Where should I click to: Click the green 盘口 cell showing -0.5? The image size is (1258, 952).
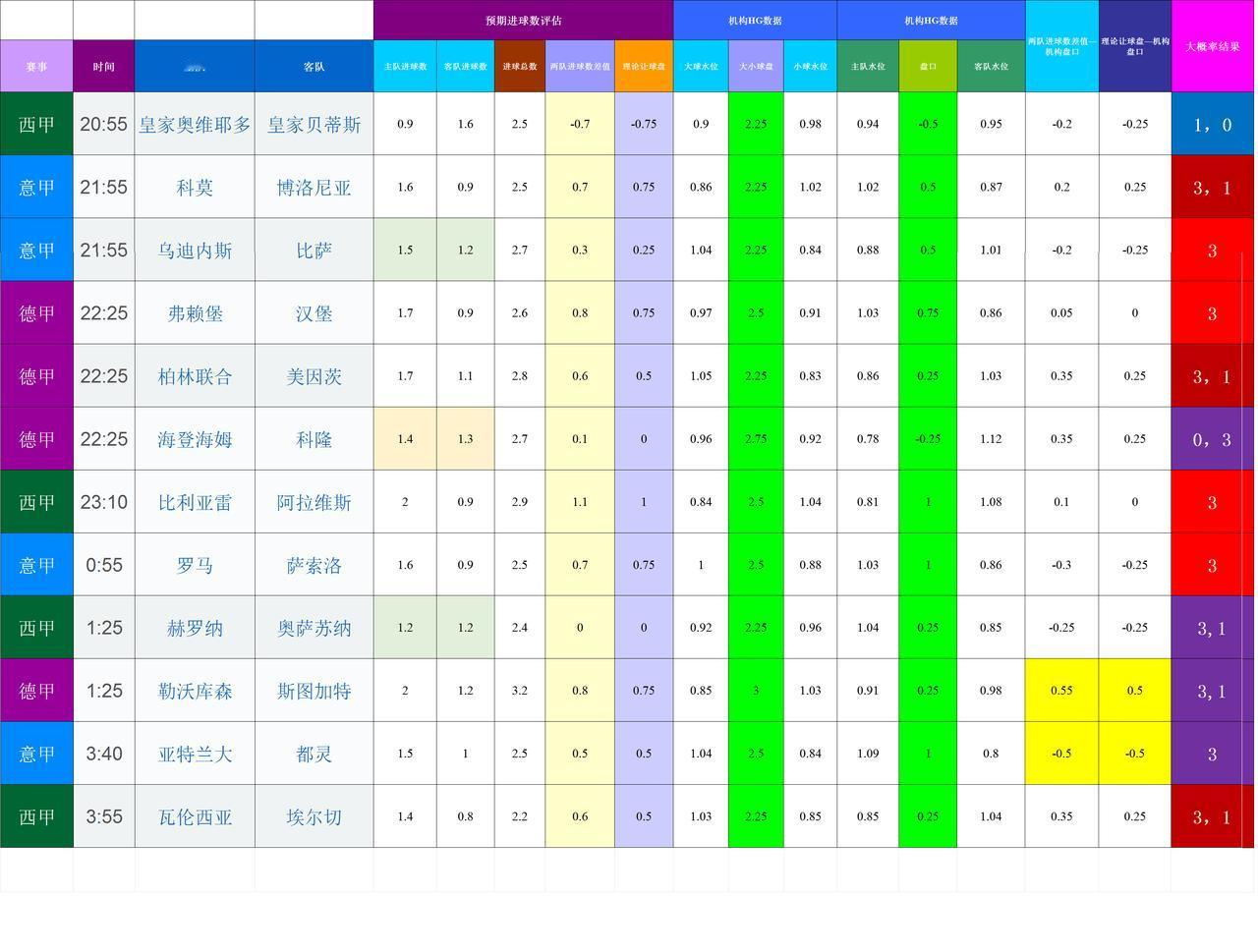(x=927, y=124)
